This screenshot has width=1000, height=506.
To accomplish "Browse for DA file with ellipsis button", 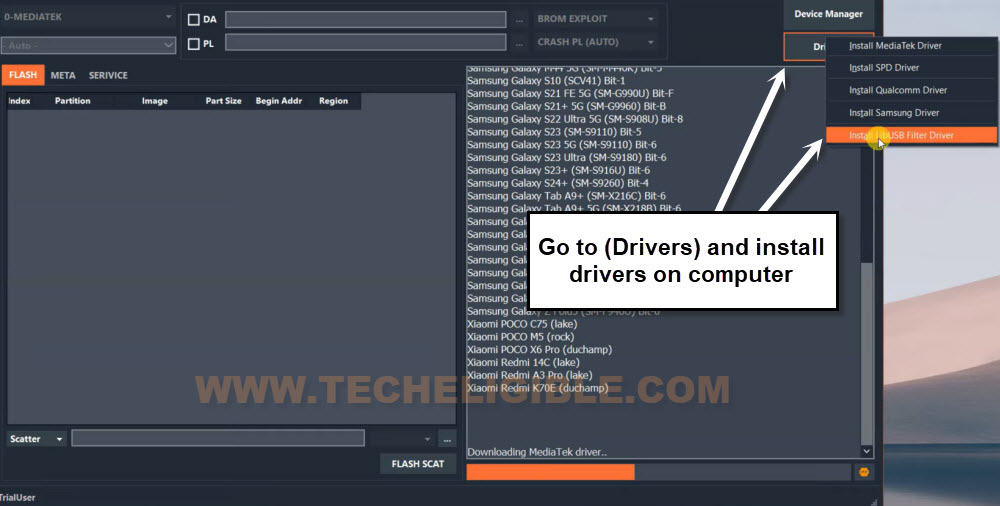I will coord(519,20).
